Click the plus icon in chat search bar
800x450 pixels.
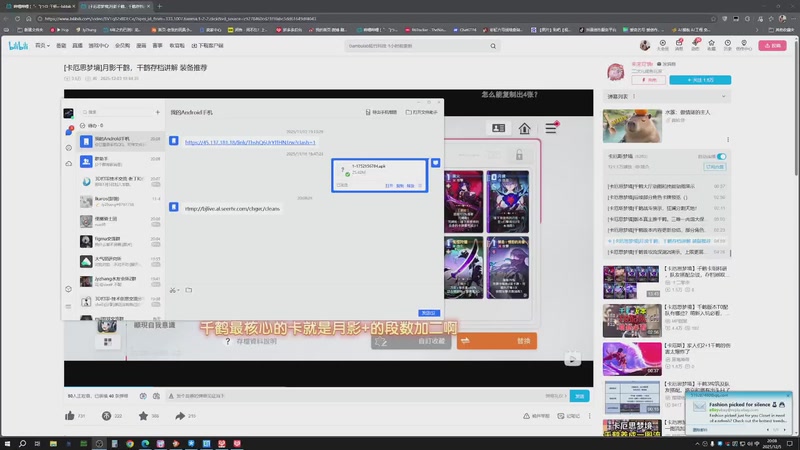click(x=158, y=112)
